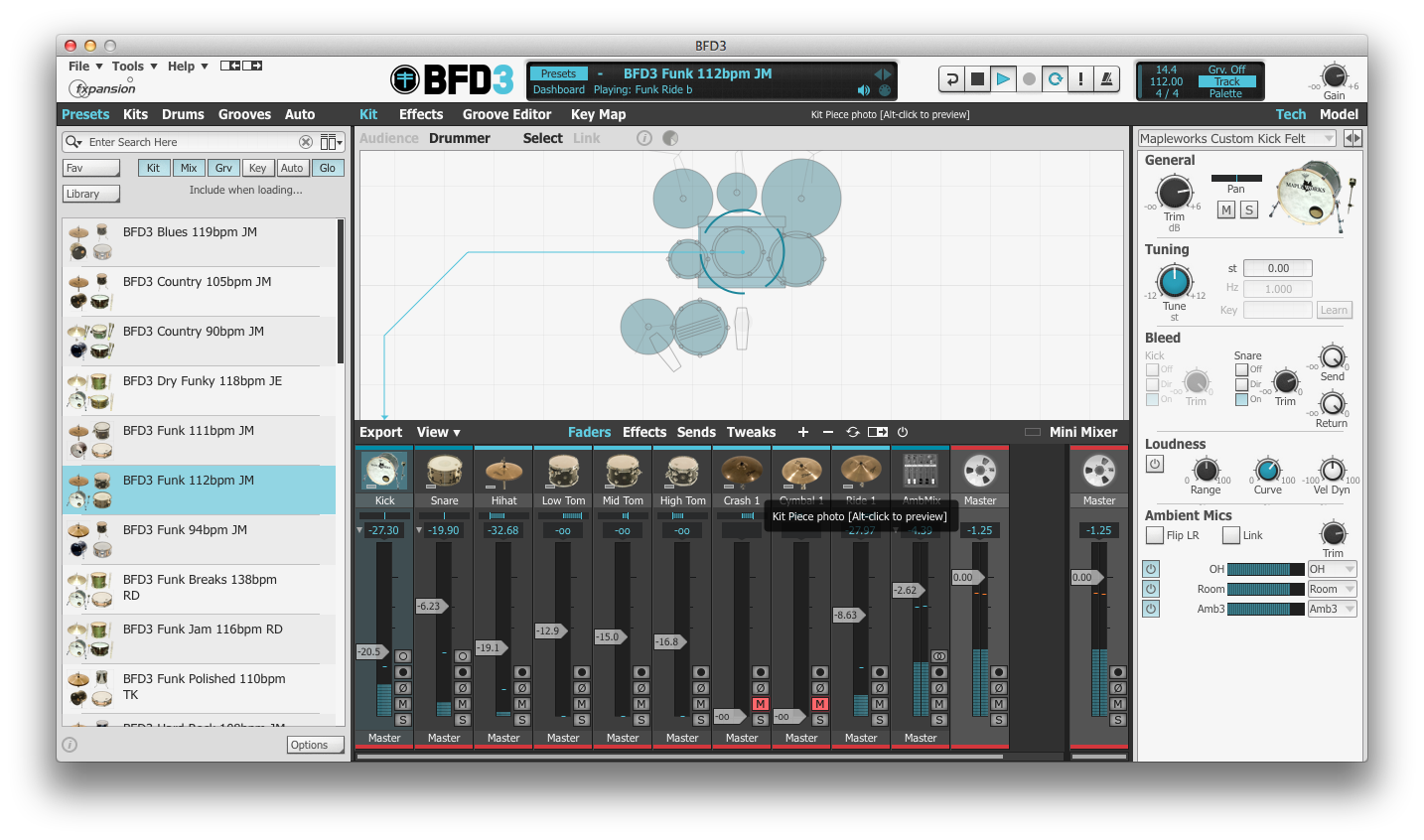Open the Room output routing dropdown
Image resolution: width=1424 pixels, height=840 pixels.
tap(1332, 589)
